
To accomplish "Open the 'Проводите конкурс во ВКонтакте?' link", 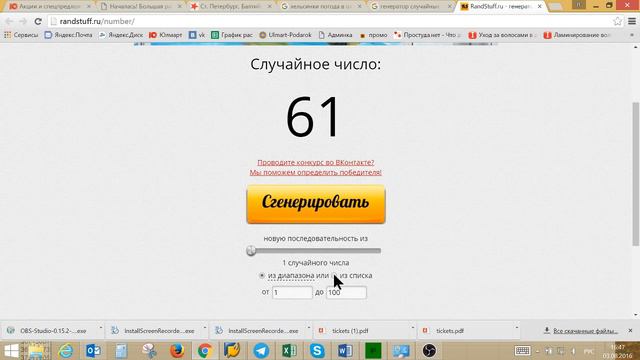I will click(316, 162).
